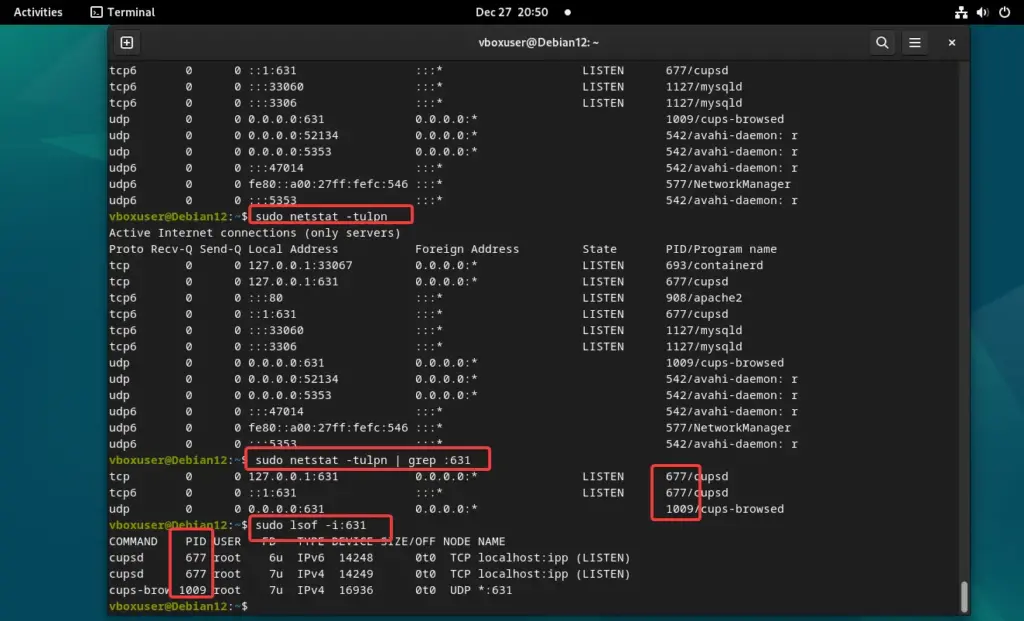Click the 'State' column header
Viewport: 1024px width, 621px height.
coord(600,249)
